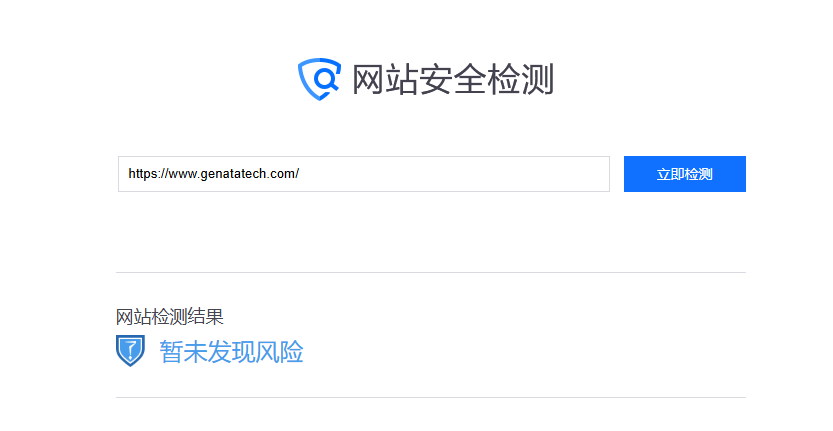Screen dimensions: 833x431
Task: Click the 网站检测结果 heading
Action: [x=169, y=317]
